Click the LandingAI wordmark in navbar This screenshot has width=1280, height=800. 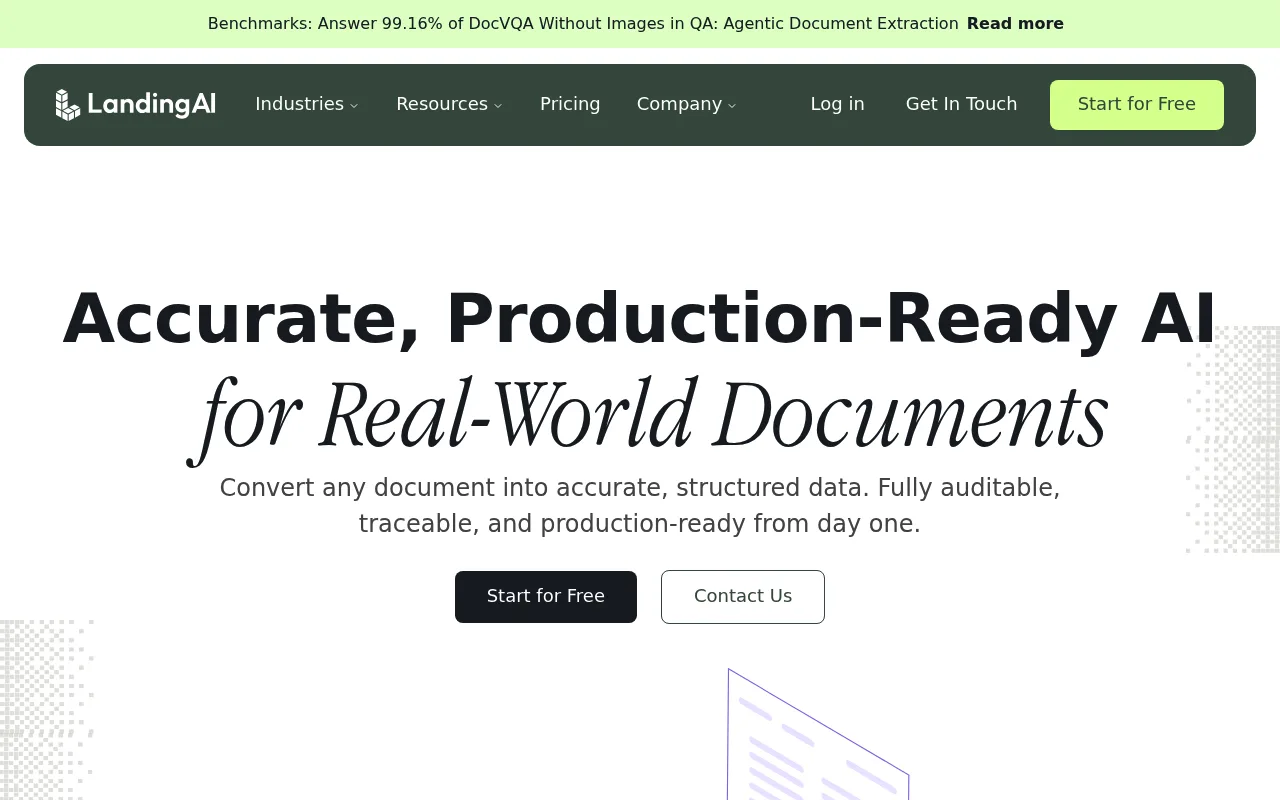[152, 104]
